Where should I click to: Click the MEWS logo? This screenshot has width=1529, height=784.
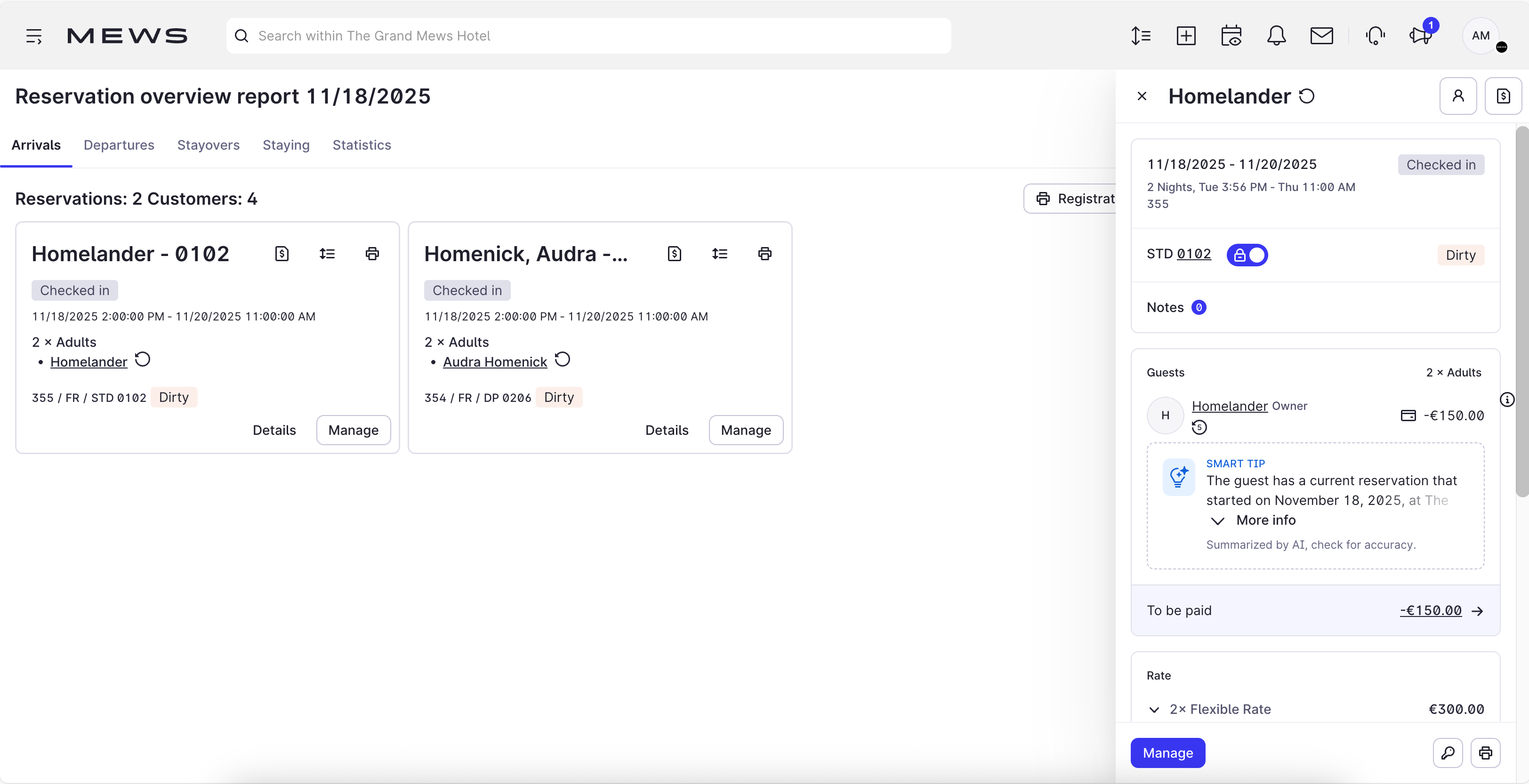[x=127, y=36]
